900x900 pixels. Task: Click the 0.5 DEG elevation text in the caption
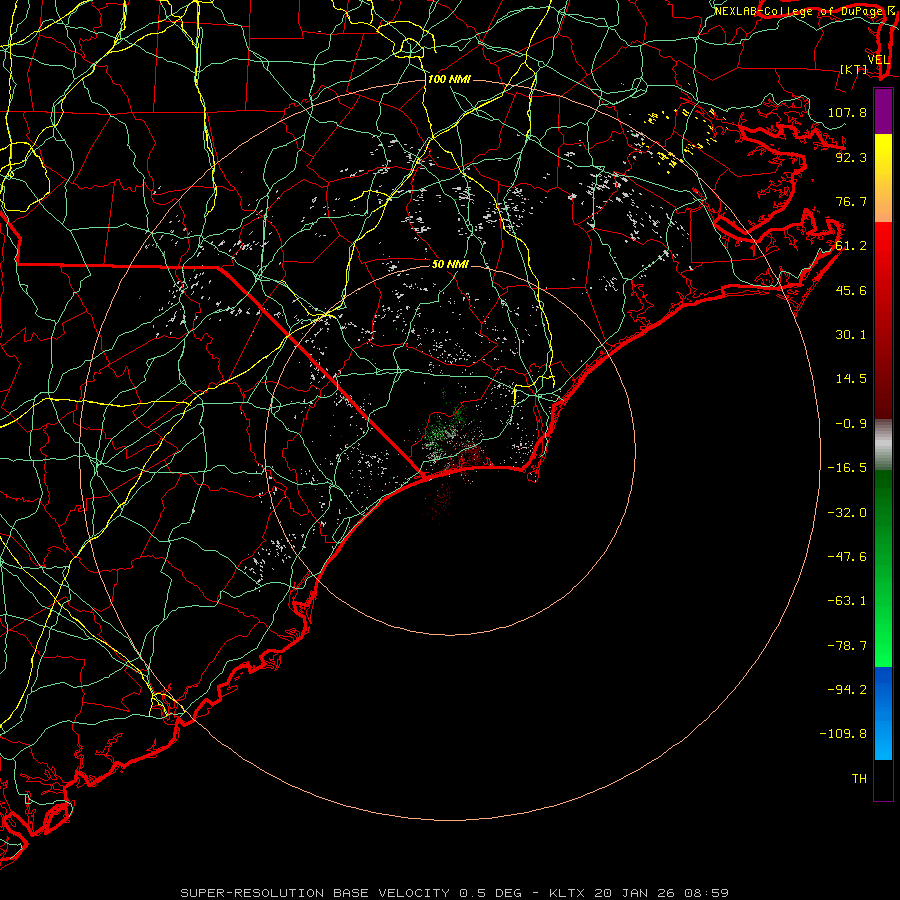pos(490,893)
